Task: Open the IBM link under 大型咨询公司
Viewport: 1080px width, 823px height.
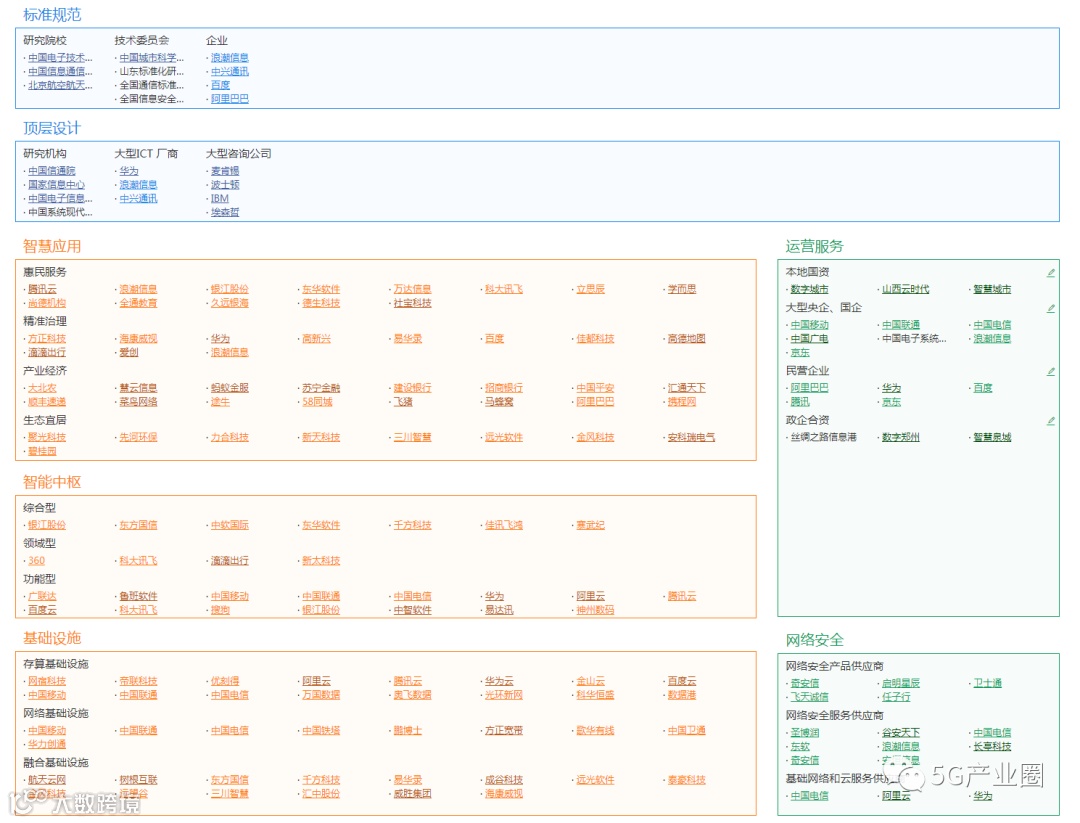Action: click(220, 198)
